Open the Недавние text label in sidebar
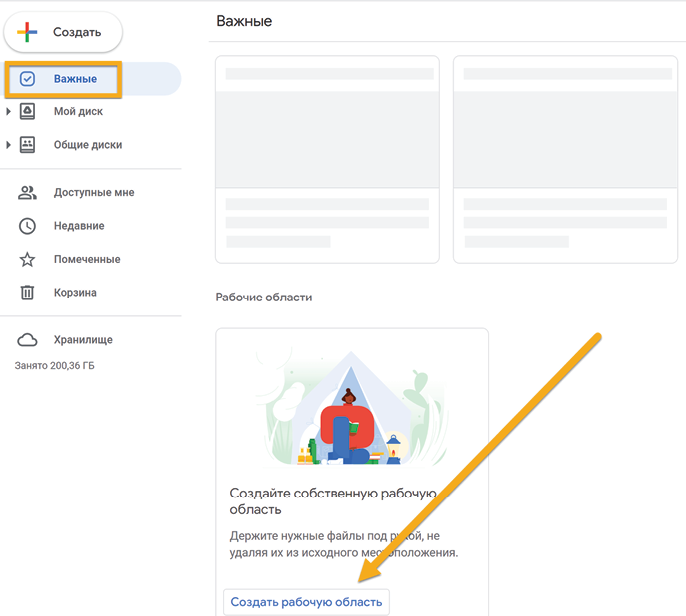The width and height of the screenshot is (686, 616). tap(79, 226)
